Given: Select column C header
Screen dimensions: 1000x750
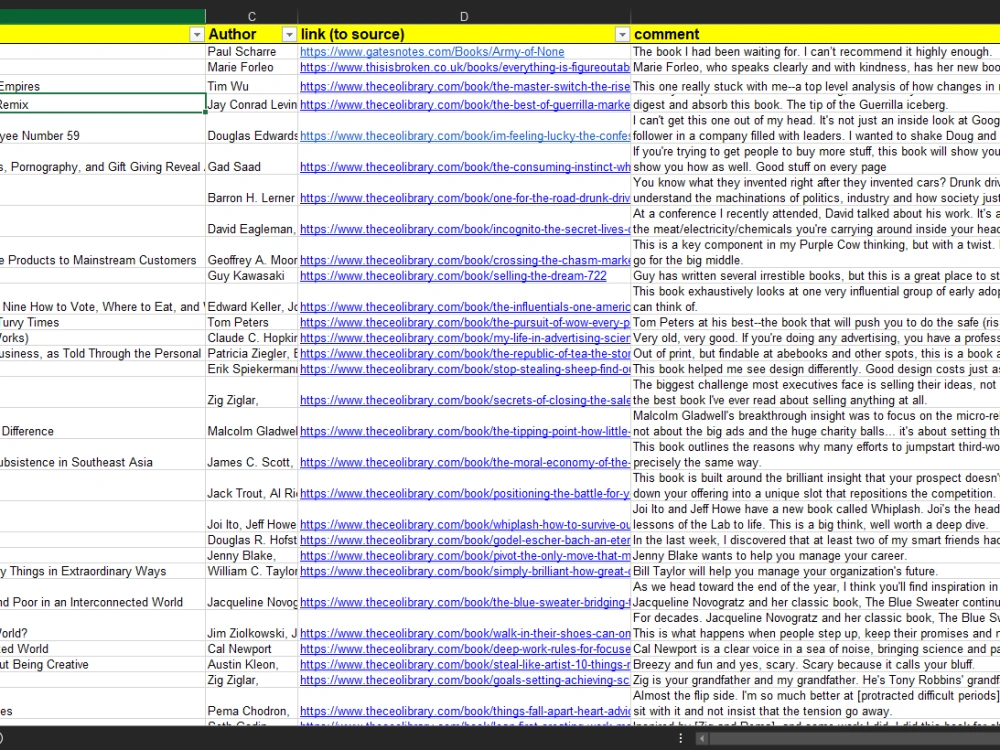Looking at the screenshot, I should (x=251, y=17).
